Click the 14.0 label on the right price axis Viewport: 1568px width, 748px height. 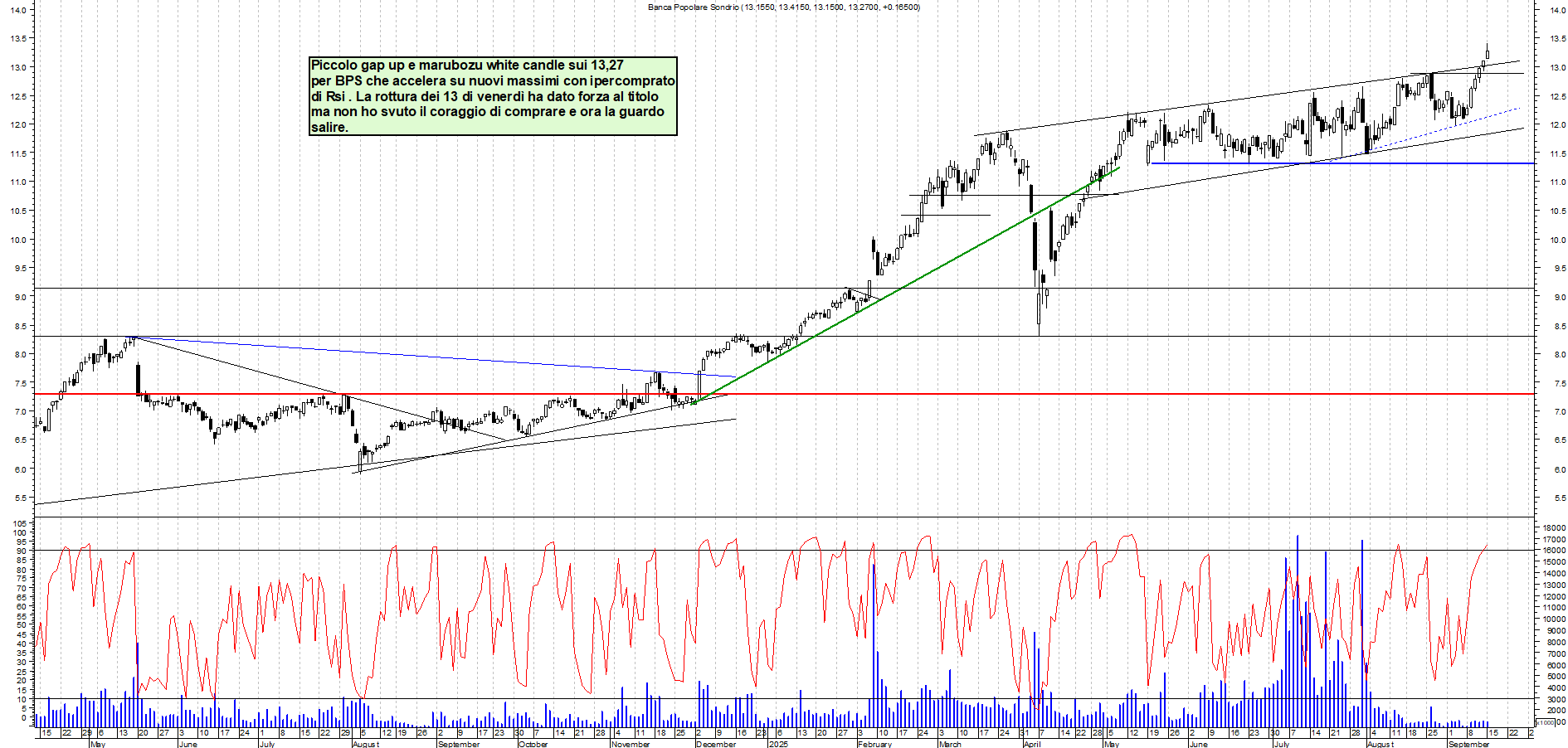[x=1557, y=10]
